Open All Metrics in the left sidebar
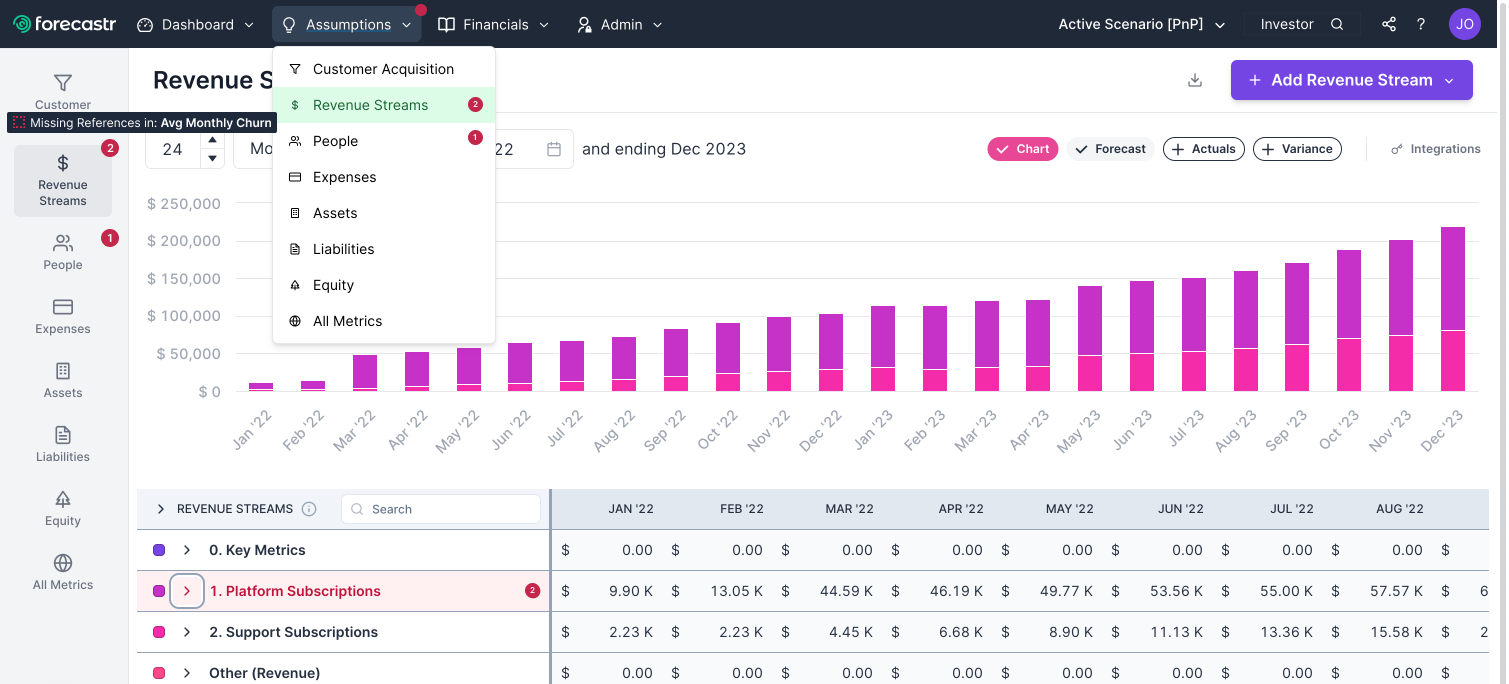Viewport: 1509px width, 684px height. (63, 572)
